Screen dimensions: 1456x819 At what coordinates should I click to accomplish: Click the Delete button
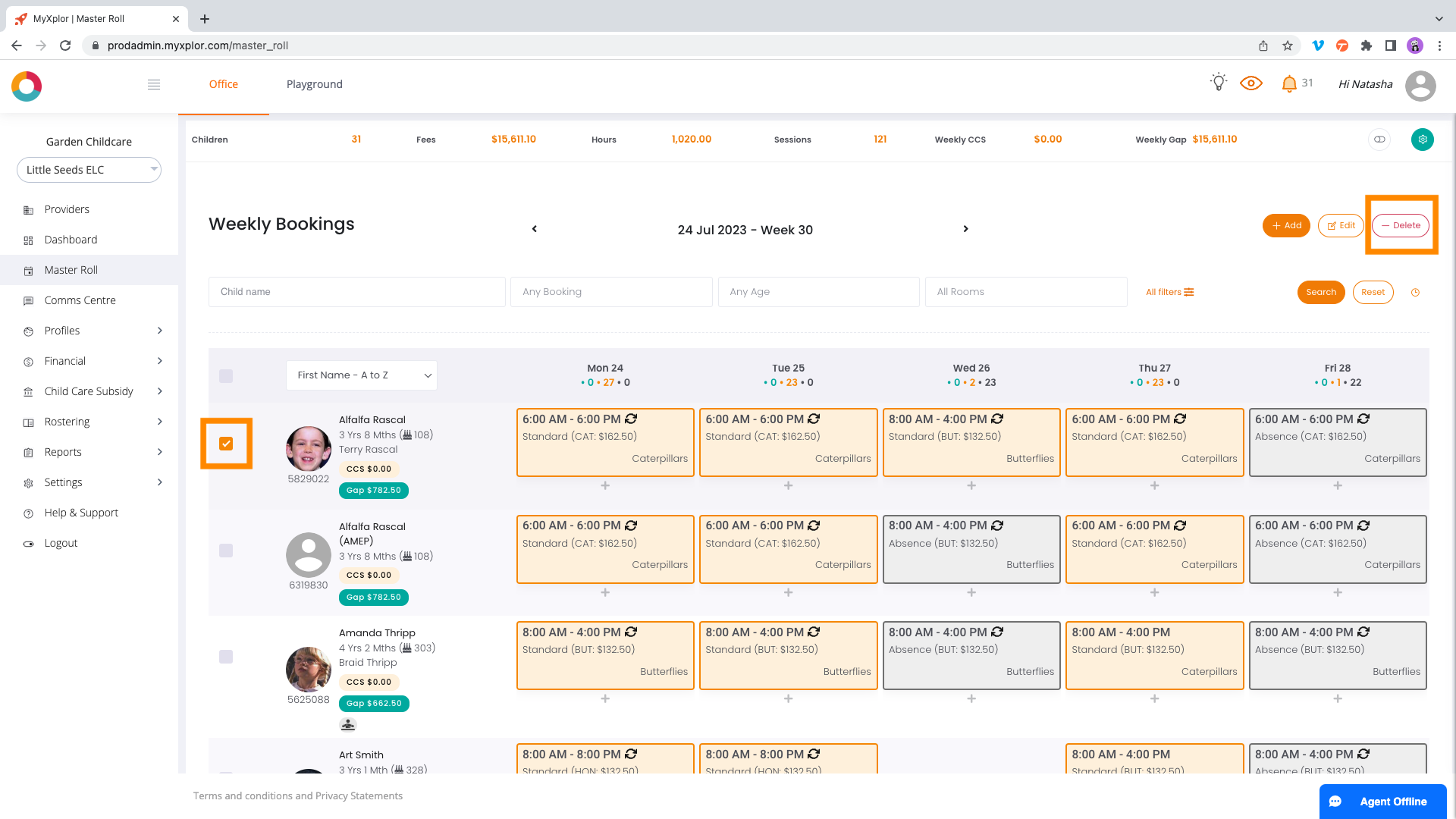(x=1401, y=225)
